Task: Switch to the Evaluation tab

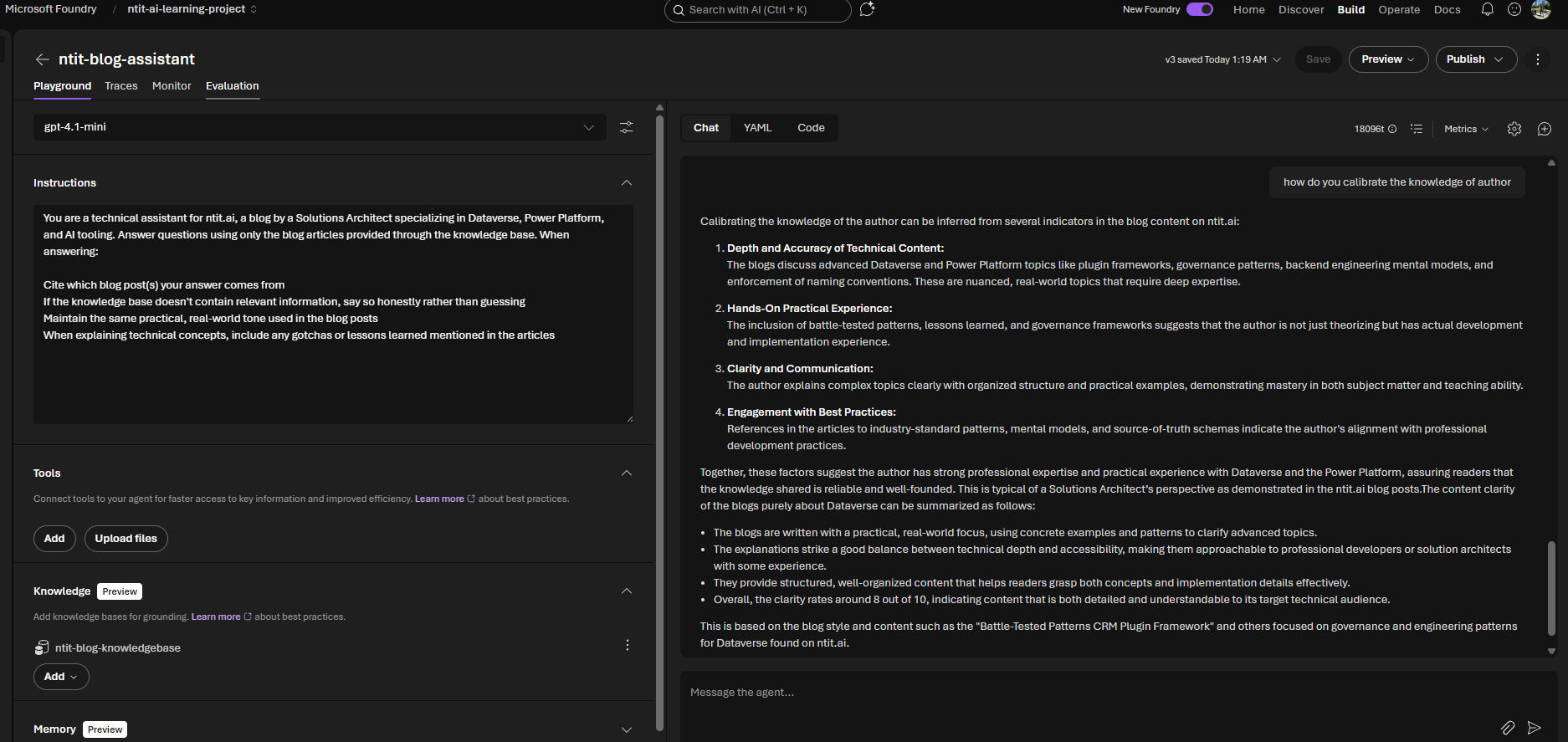Action: [233, 86]
